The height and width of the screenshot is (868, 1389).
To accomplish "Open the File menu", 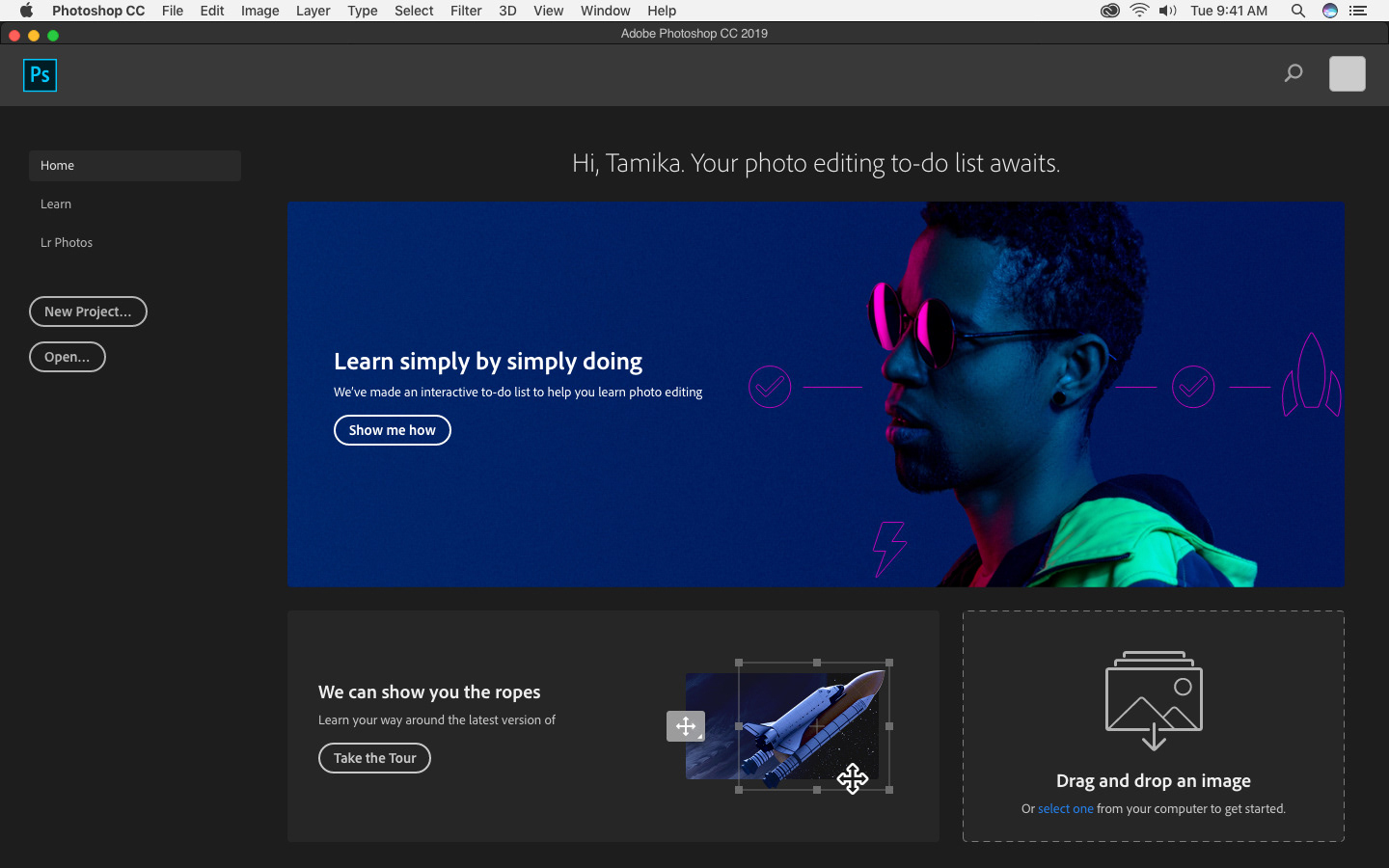I will pyautogui.click(x=173, y=11).
